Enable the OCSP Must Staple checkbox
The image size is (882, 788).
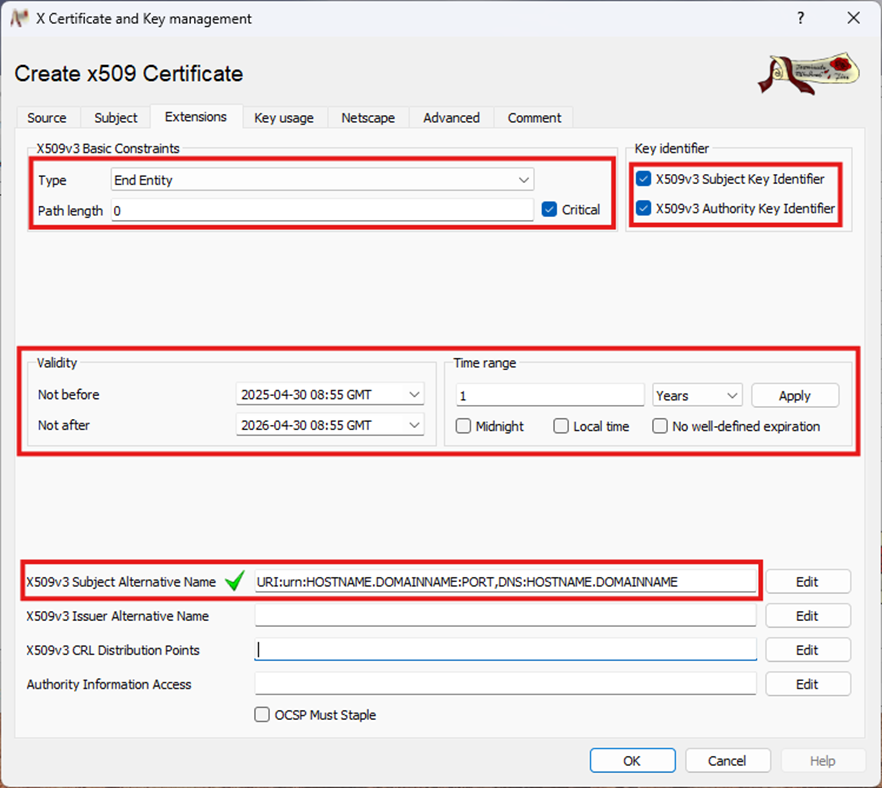(x=262, y=715)
